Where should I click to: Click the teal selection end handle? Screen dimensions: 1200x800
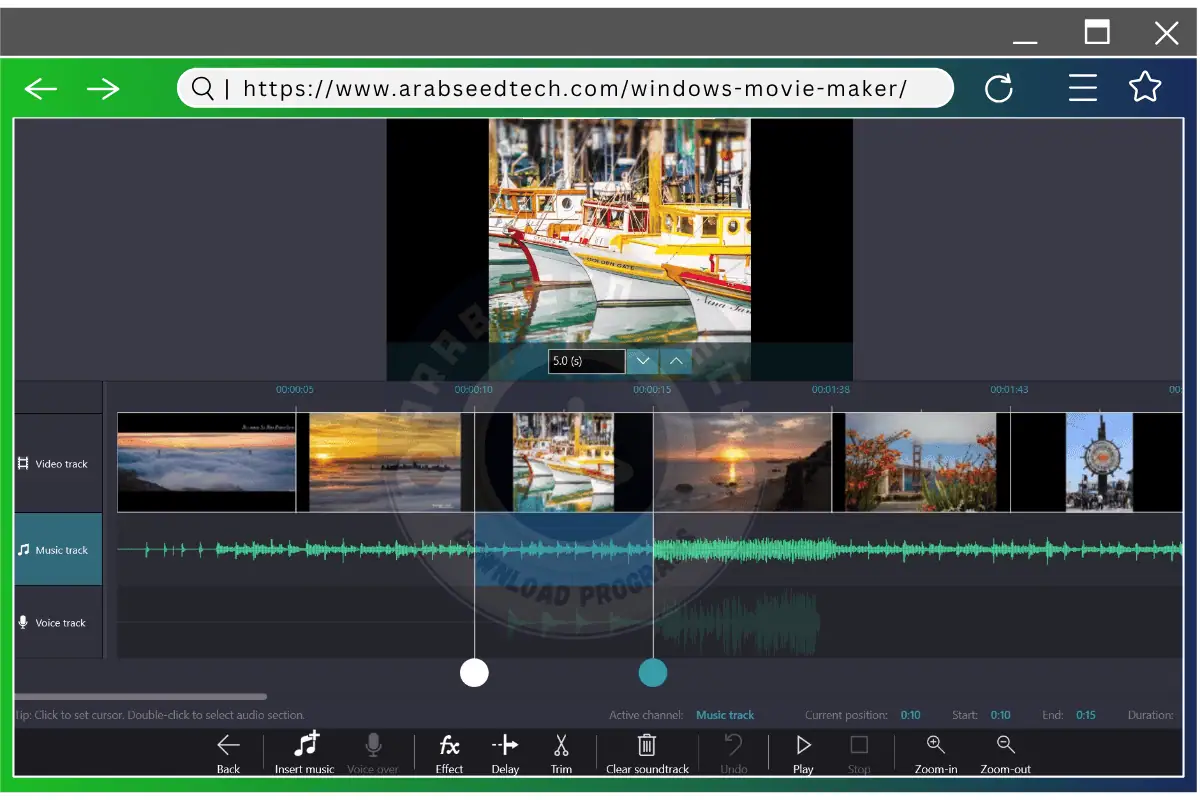(x=653, y=673)
